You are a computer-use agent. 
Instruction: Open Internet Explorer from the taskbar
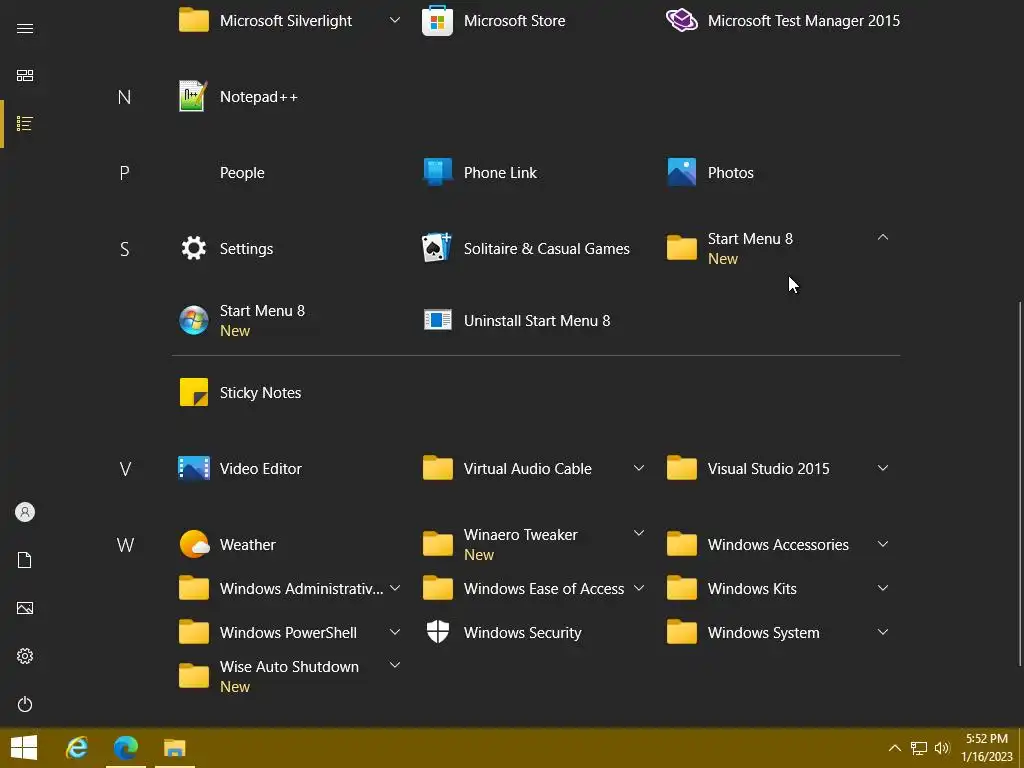(x=77, y=748)
